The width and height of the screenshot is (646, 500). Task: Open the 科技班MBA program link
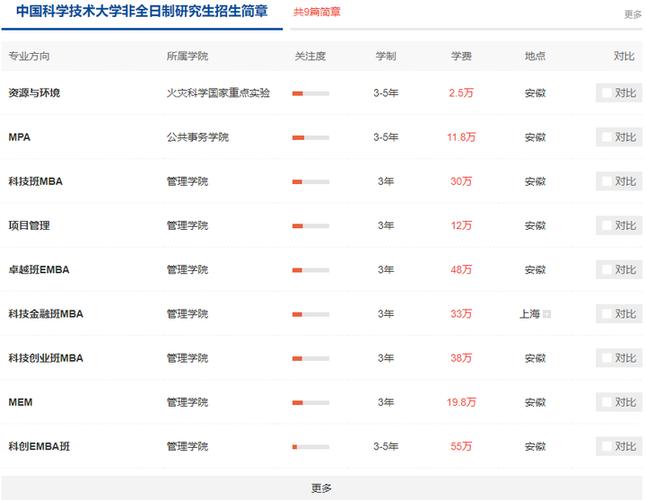(x=35, y=181)
